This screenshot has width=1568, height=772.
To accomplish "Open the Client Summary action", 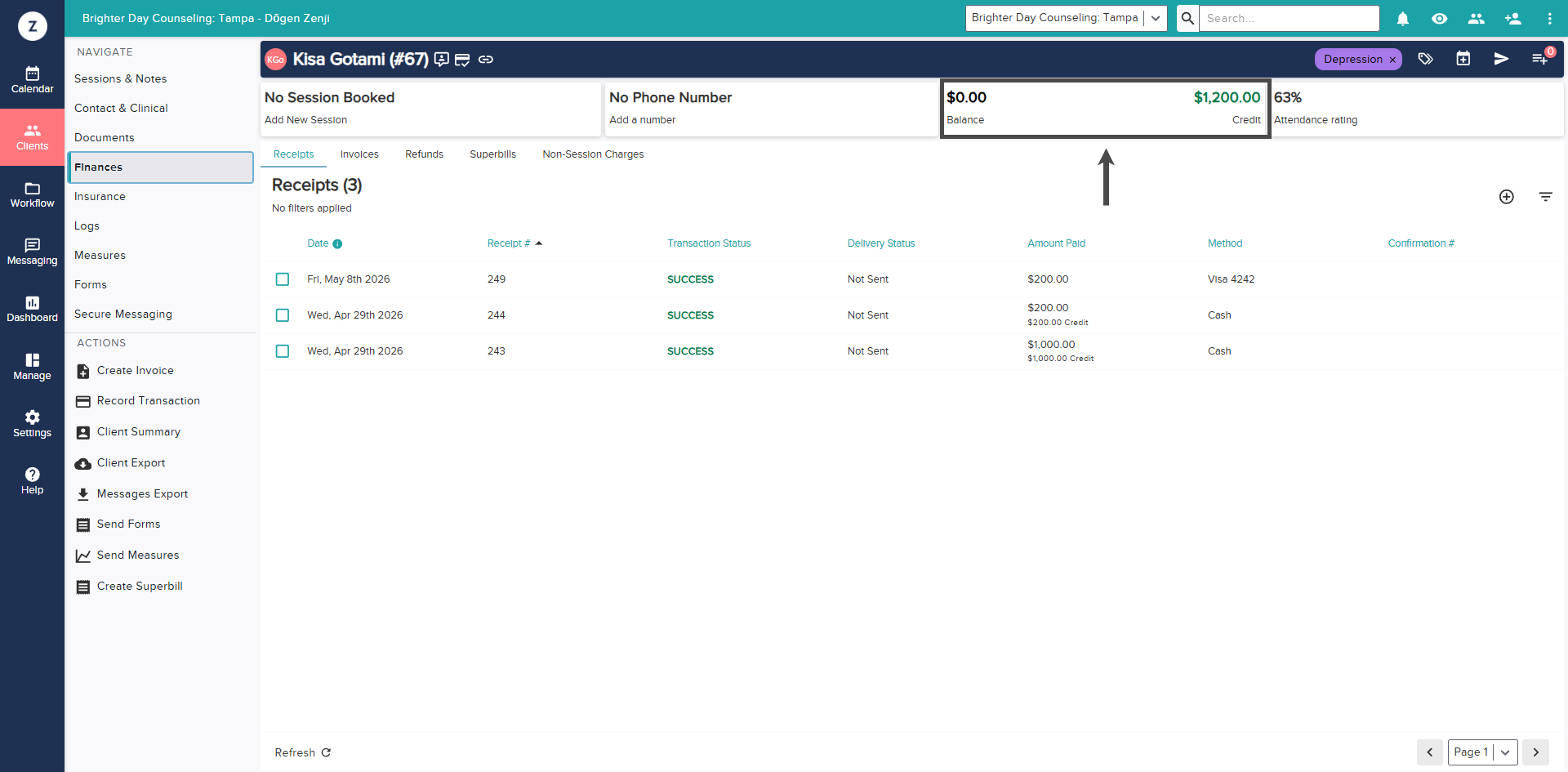I will pos(128,432).
